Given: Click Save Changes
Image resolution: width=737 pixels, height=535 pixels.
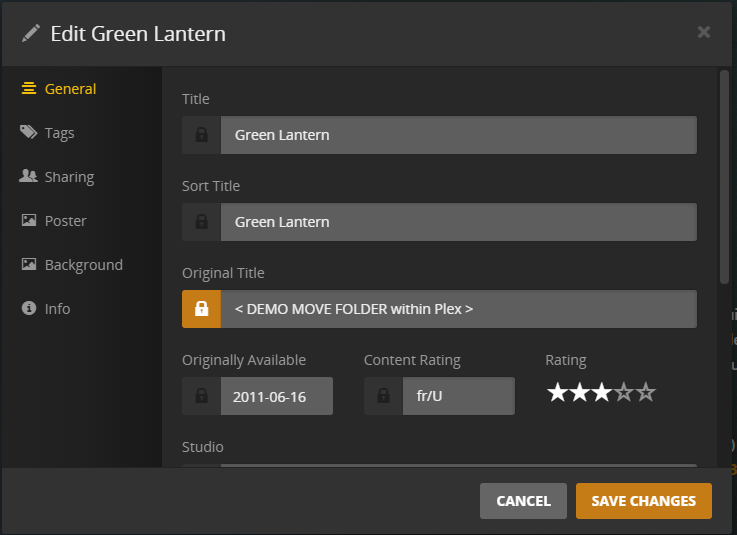Looking at the screenshot, I should tap(643, 501).
